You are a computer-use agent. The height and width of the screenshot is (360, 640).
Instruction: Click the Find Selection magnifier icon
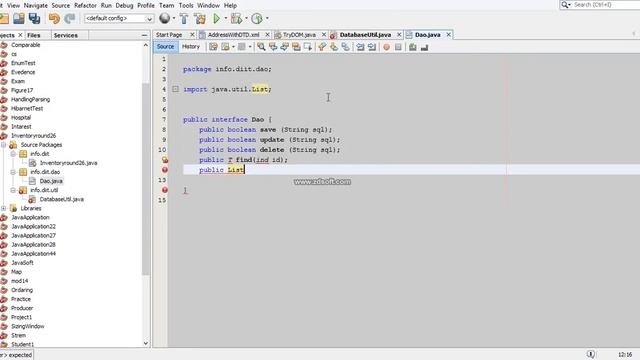pos(261,47)
